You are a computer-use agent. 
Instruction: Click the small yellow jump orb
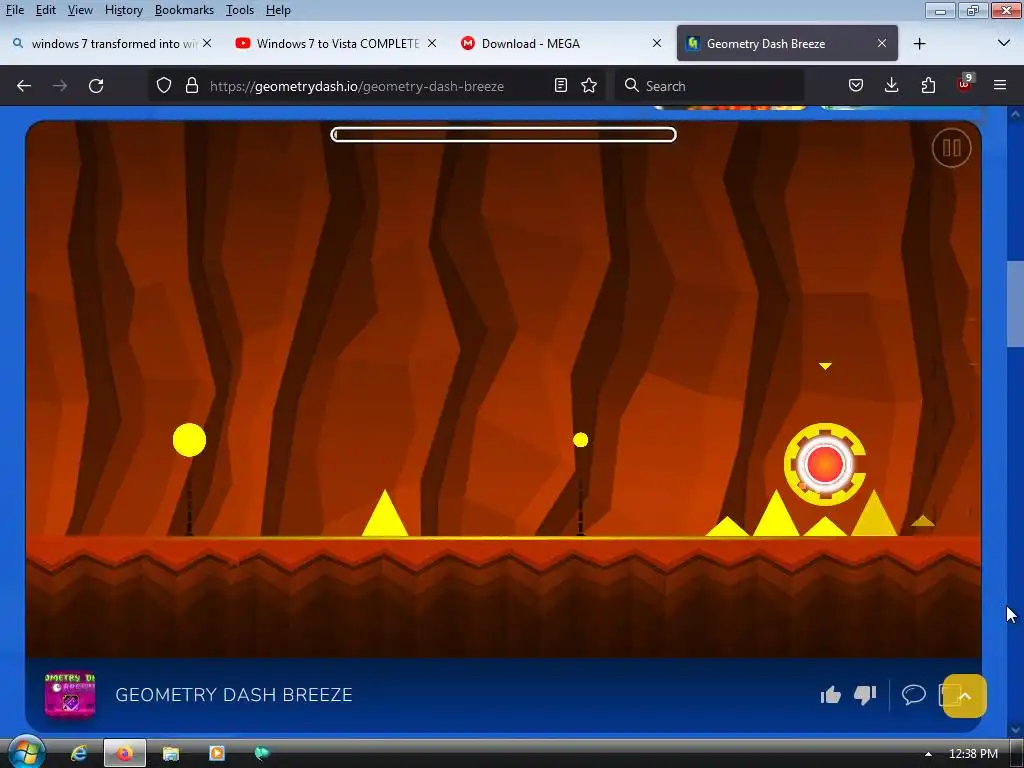tap(580, 440)
